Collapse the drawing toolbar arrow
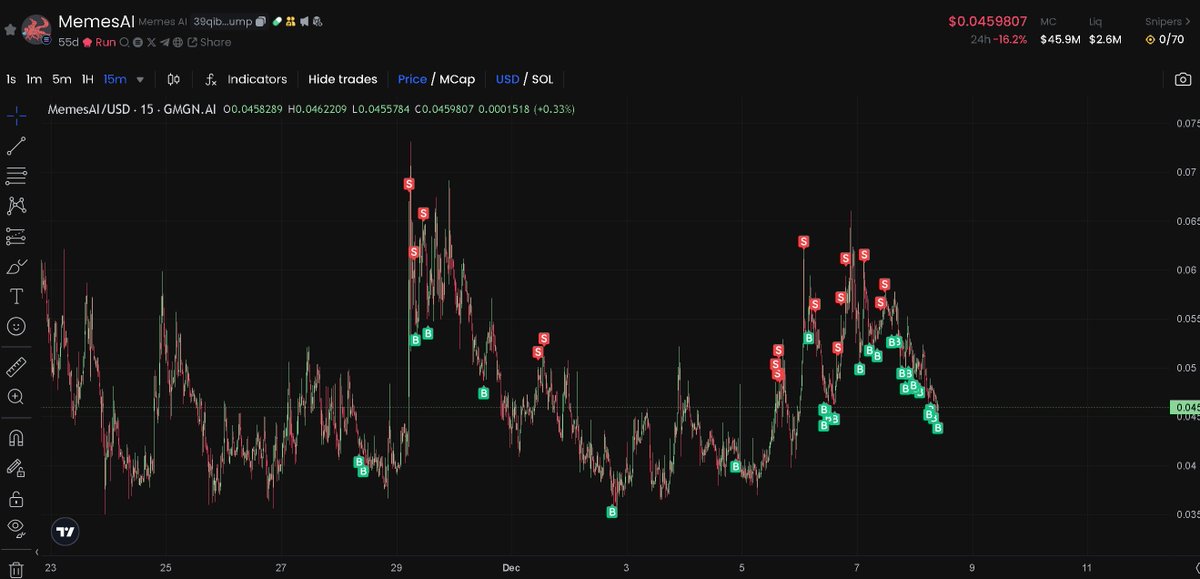 [x=39, y=553]
